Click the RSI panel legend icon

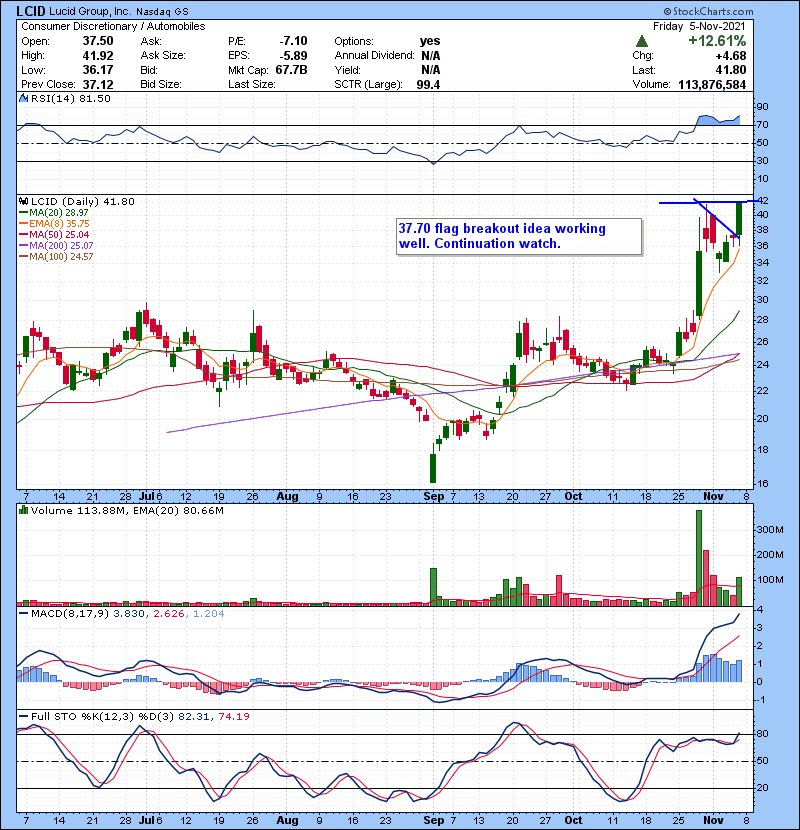(23, 98)
